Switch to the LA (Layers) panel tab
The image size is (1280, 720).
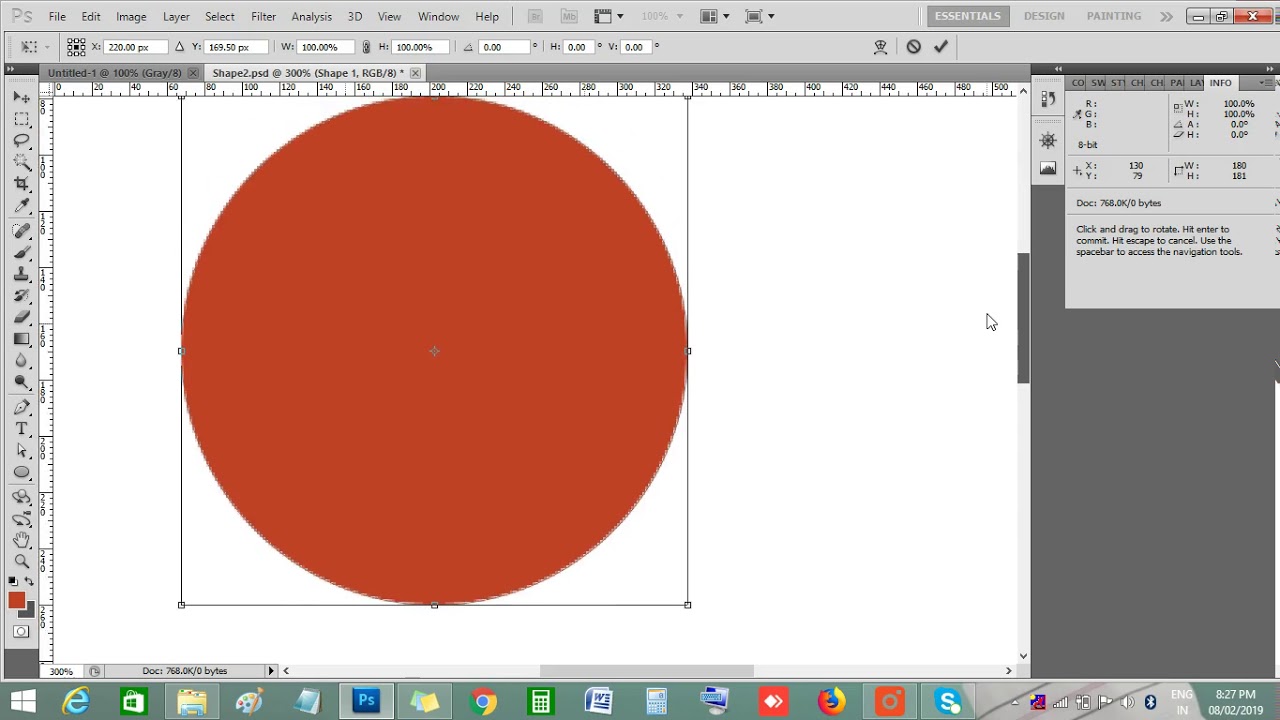[1196, 83]
